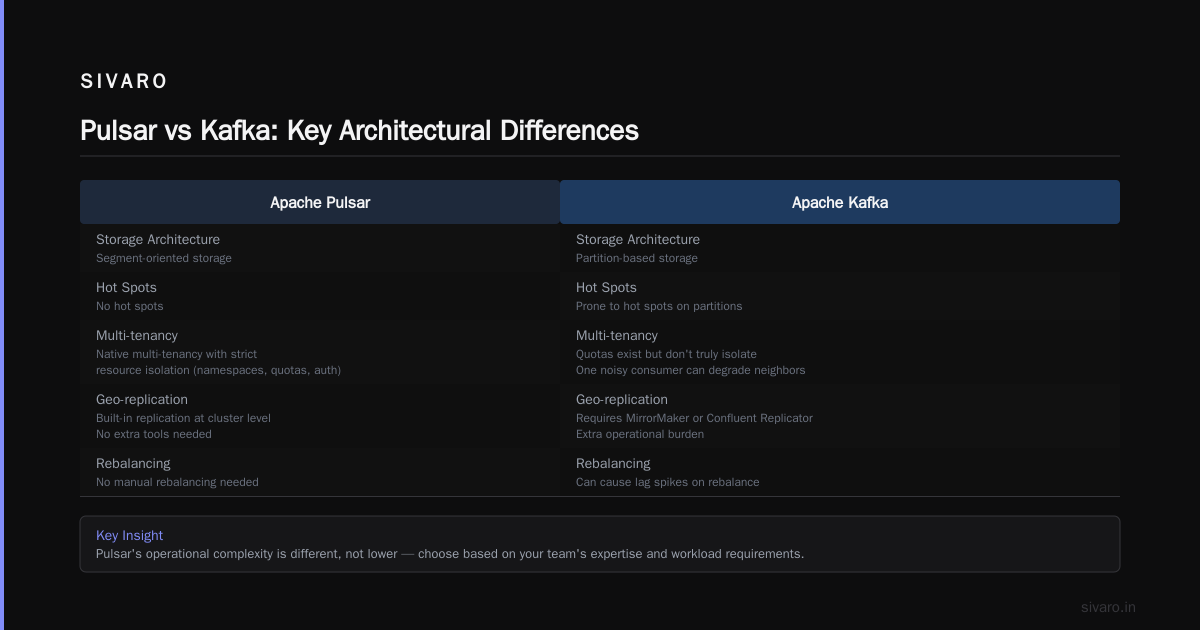Click Geo-replication label in Kafka column
The height and width of the screenshot is (630, 1200).
coord(621,400)
